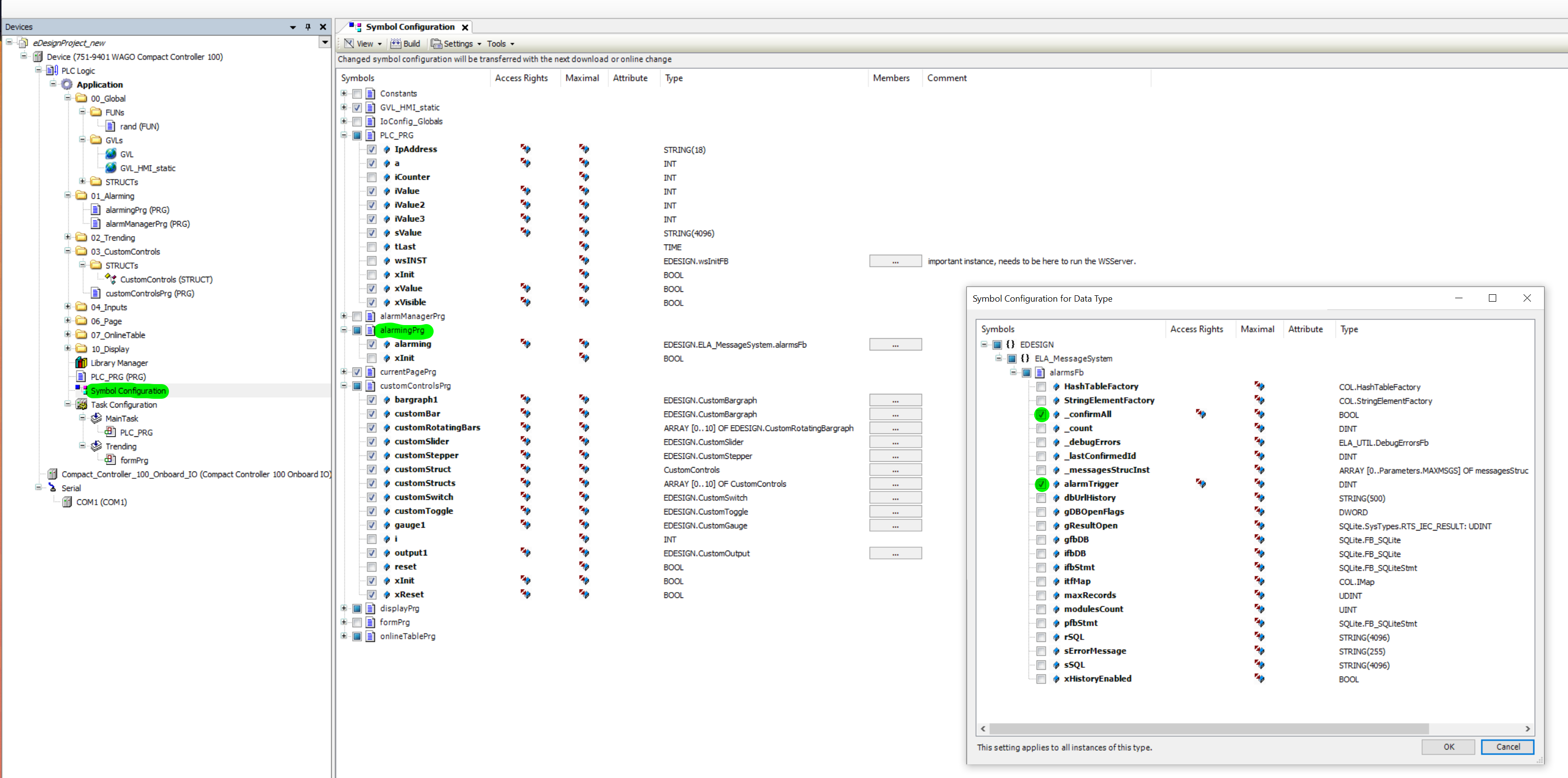The height and width of the screenshot is (778, 1568).
Task: Click the MainTask icon in tree
Action: (96, 418)
